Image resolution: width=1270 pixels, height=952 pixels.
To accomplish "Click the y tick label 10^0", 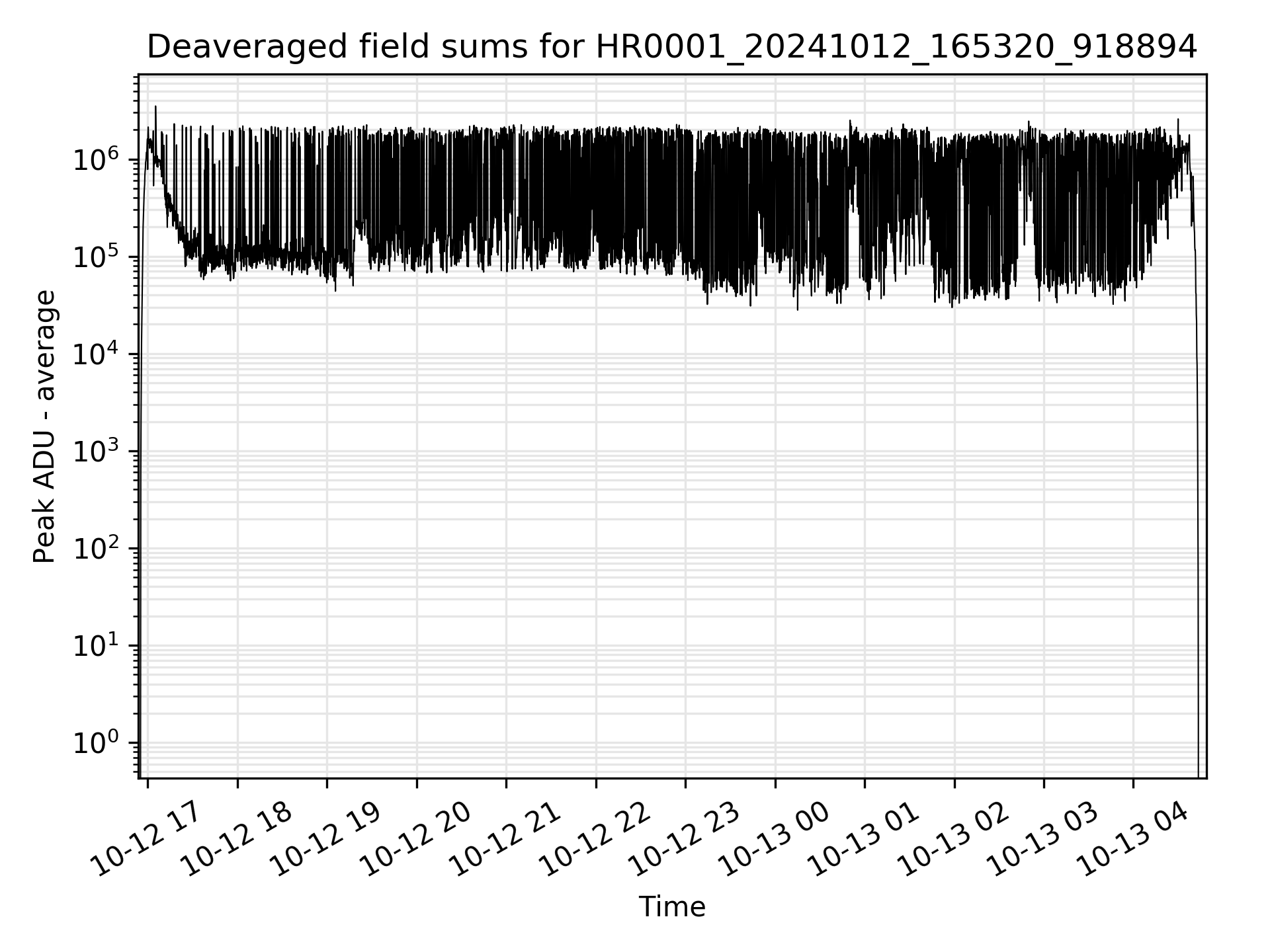I will [x=96, y=742].
